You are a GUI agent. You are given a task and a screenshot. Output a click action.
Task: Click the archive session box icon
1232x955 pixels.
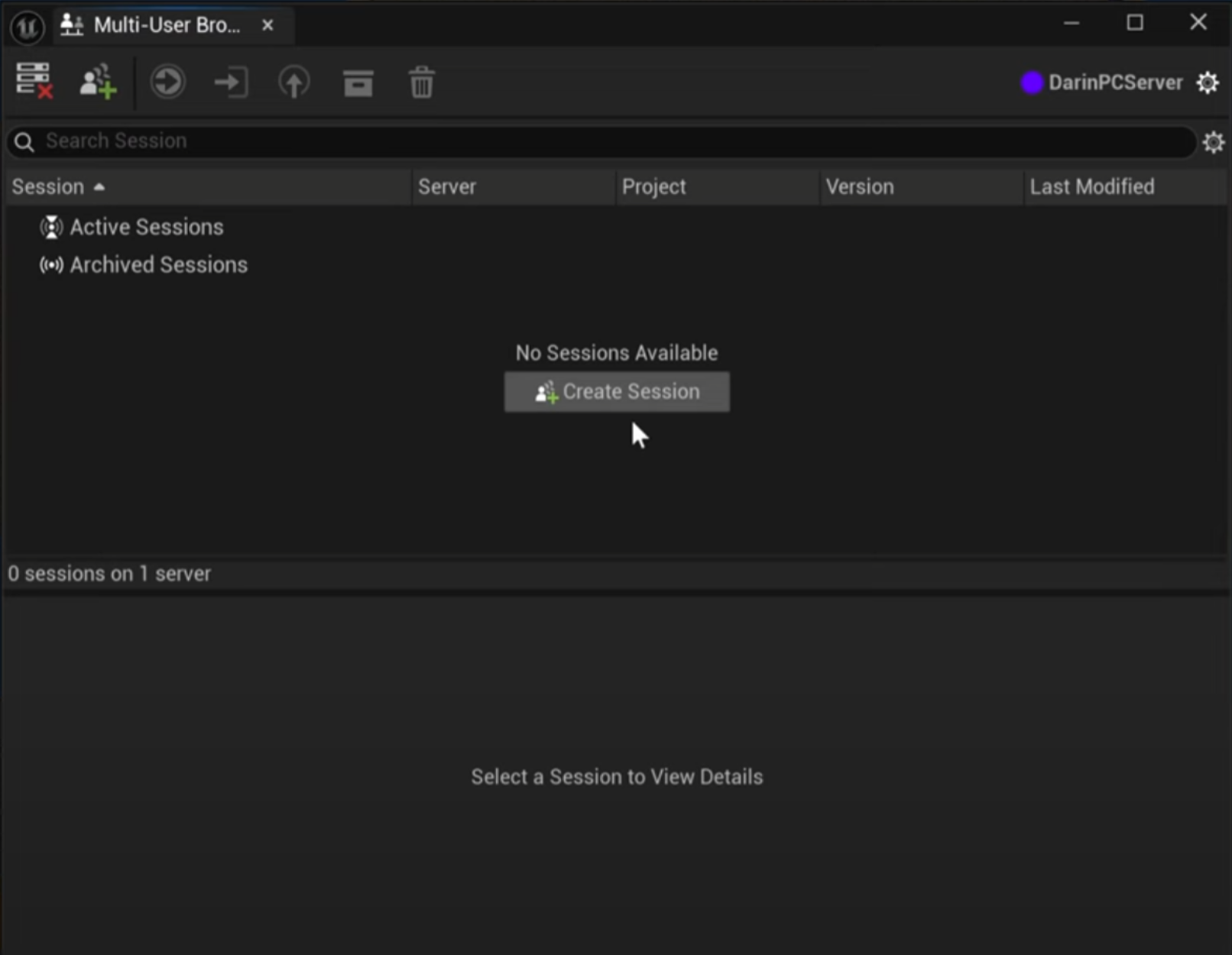[358, 83]
